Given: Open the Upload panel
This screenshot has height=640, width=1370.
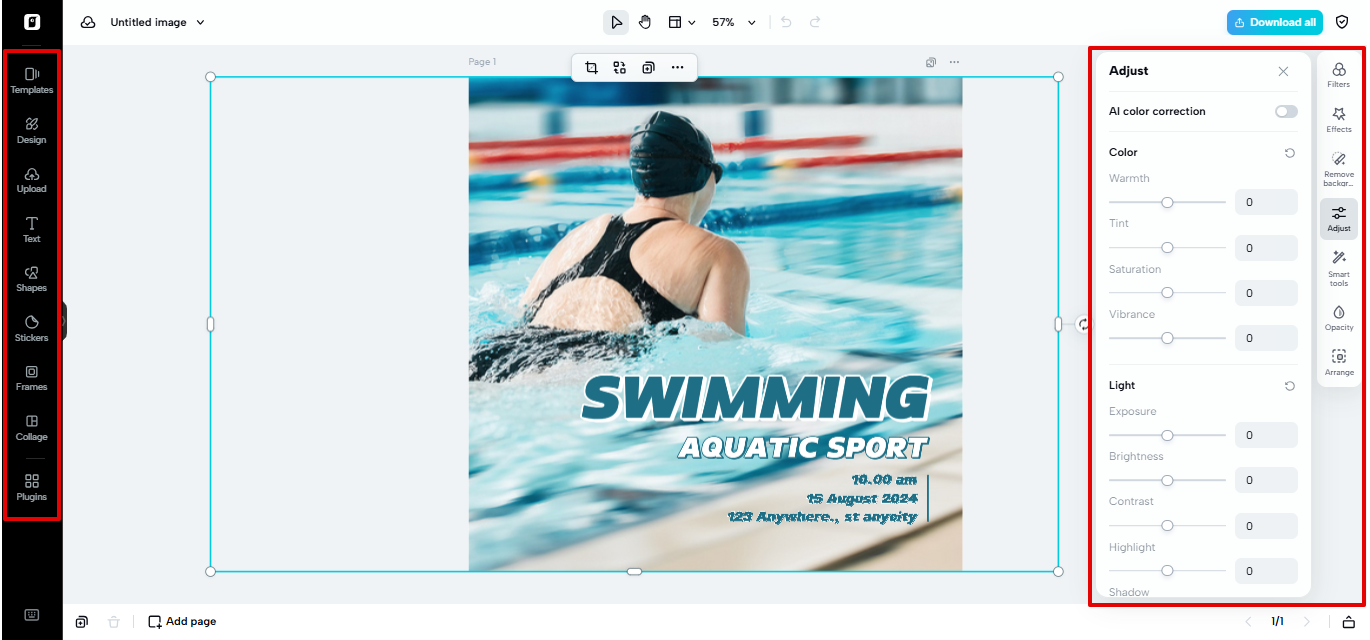Looking at the screenshot, I should click(x=32, y=180).
